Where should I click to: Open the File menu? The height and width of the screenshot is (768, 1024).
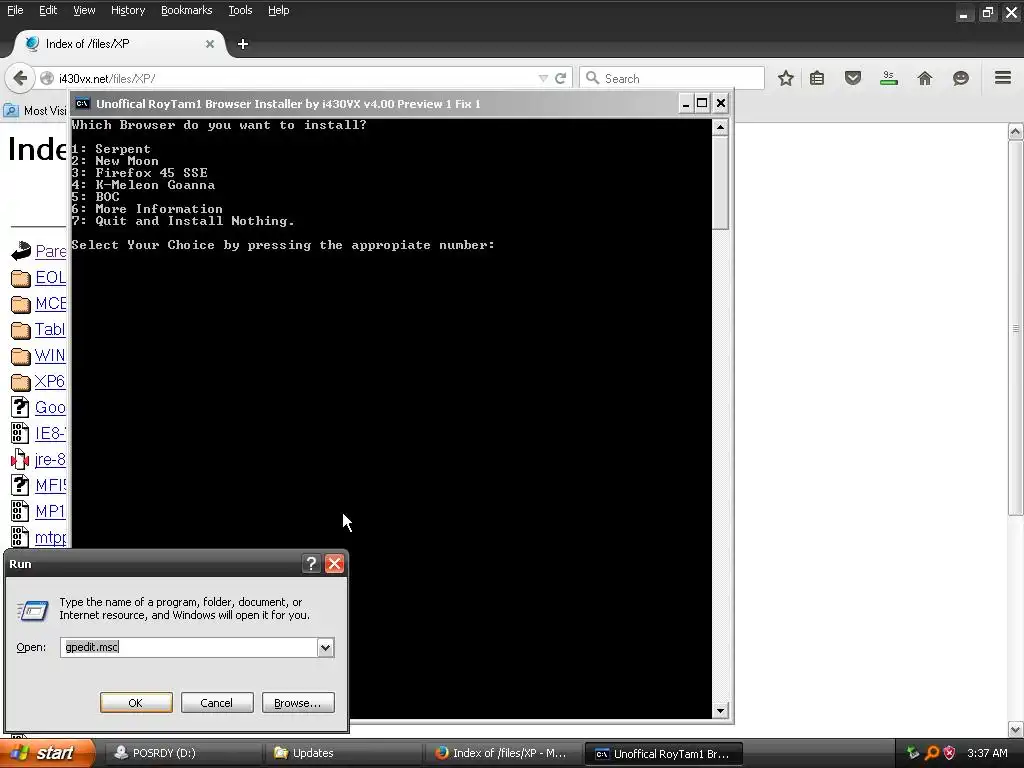tap(15, 10)
